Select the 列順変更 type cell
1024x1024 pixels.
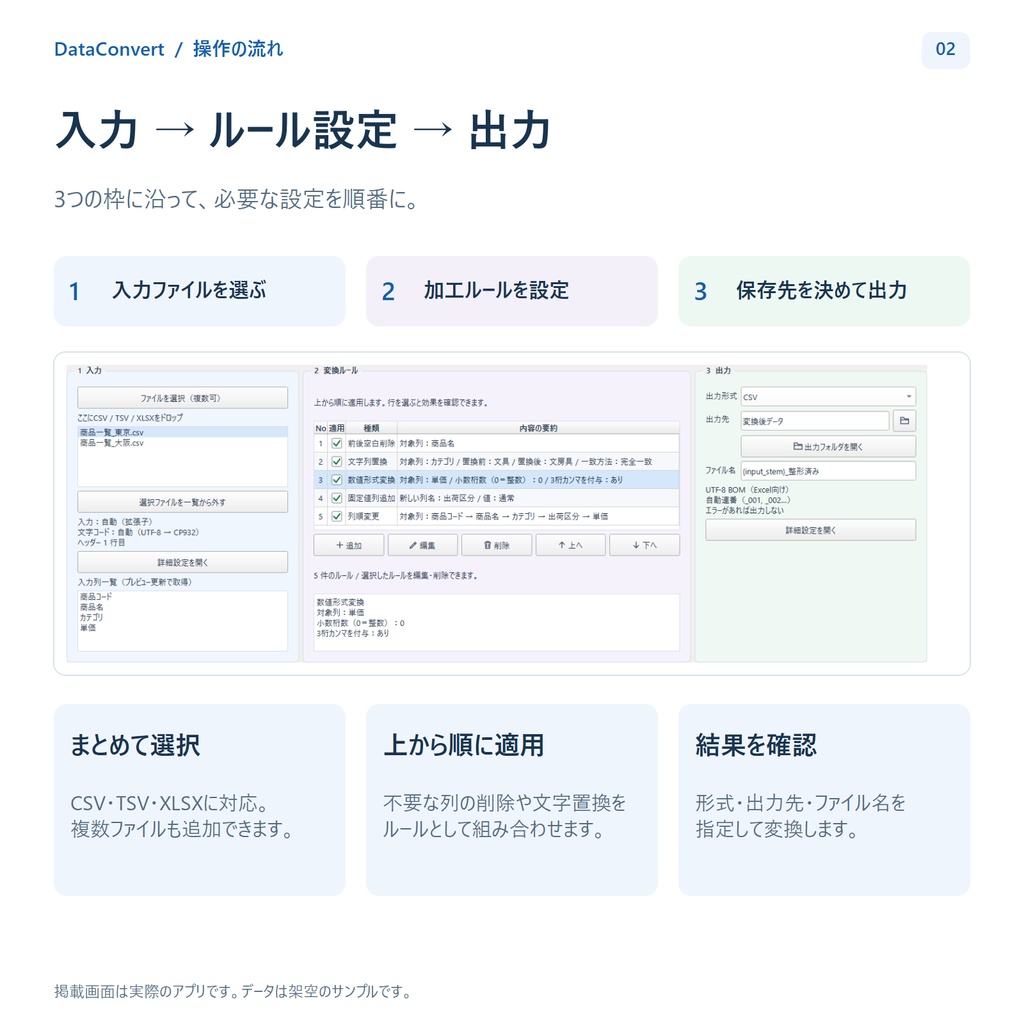(x=371, y=516)
